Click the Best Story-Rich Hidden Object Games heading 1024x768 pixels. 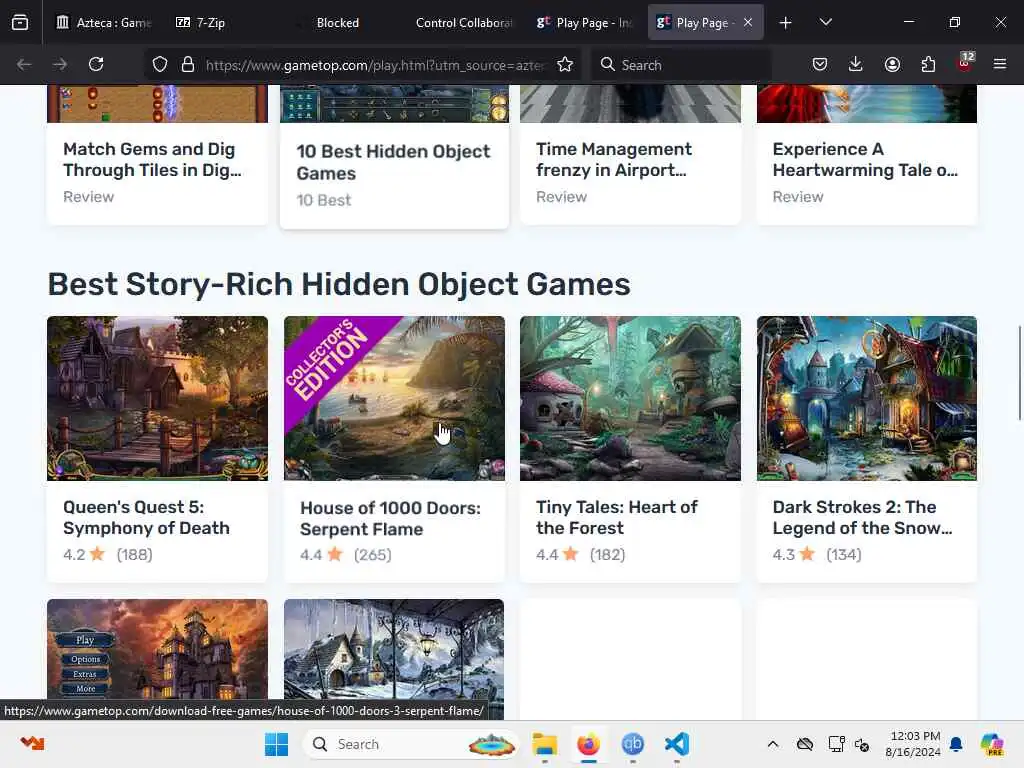pyautogui.click(x=339, y=284)
